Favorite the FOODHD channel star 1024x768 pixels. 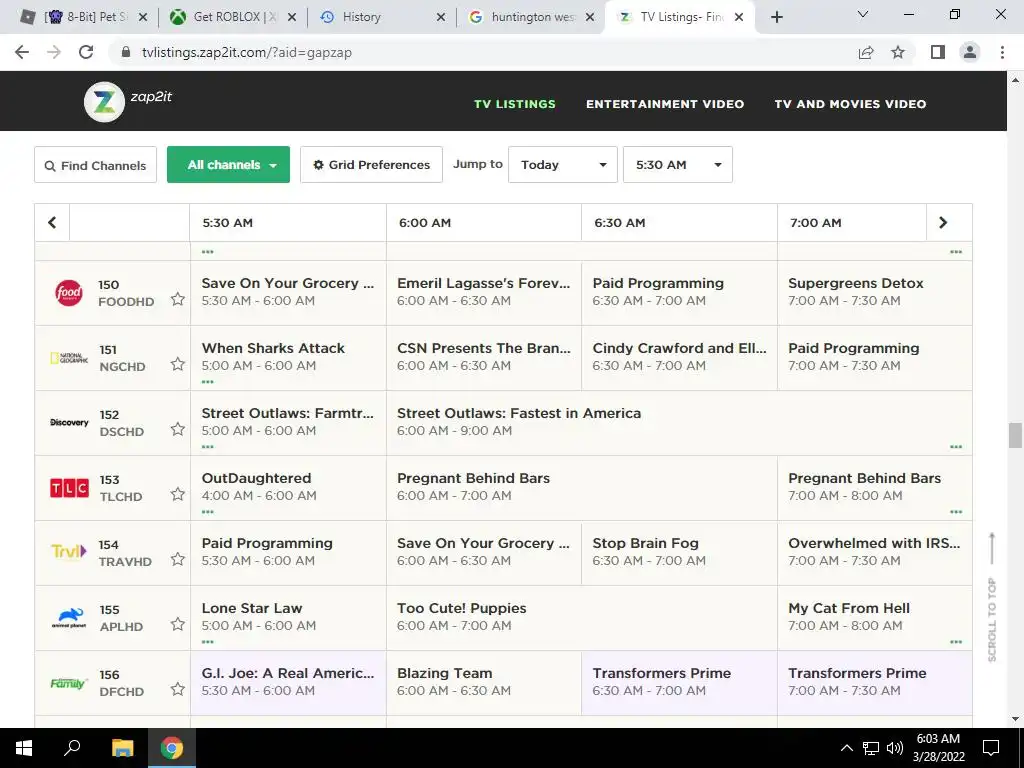pyautogui.click(x=178, y=299)
